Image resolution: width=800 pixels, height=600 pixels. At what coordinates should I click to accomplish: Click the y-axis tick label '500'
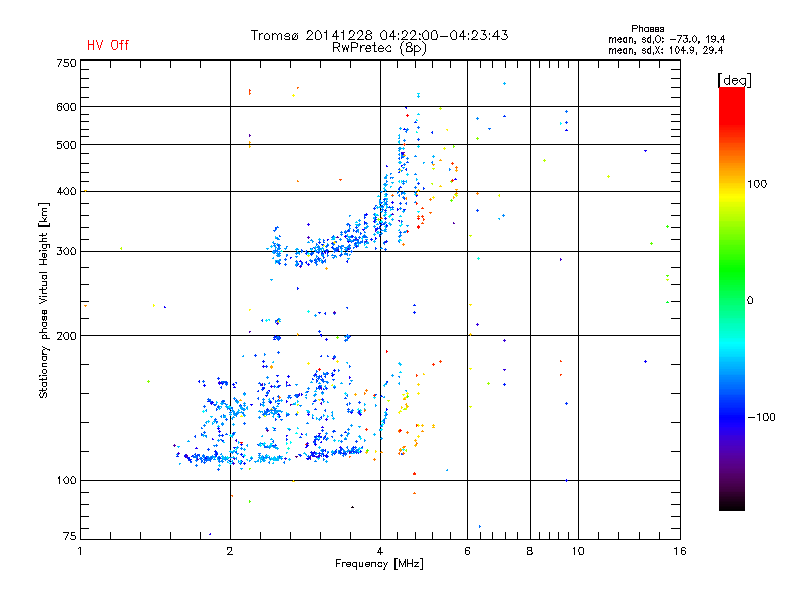[66, 145]
